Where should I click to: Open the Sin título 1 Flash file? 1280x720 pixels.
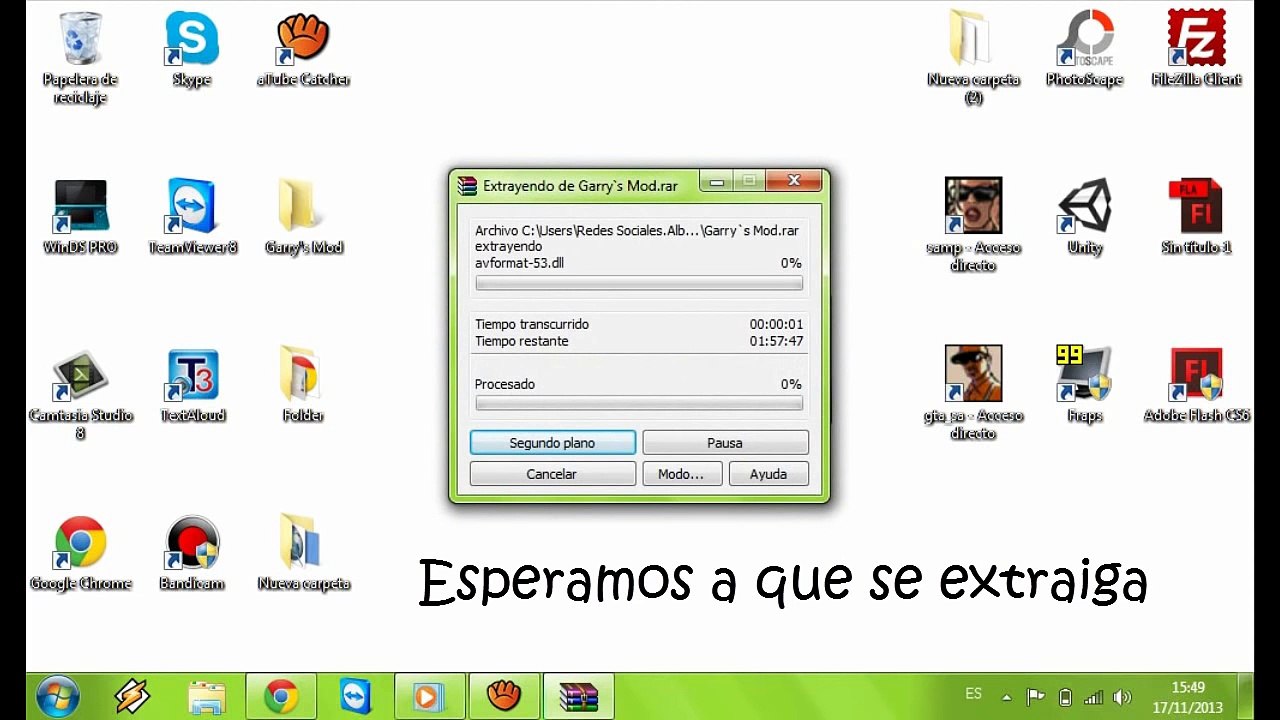pyautogui.click(x=1197, y=217)
